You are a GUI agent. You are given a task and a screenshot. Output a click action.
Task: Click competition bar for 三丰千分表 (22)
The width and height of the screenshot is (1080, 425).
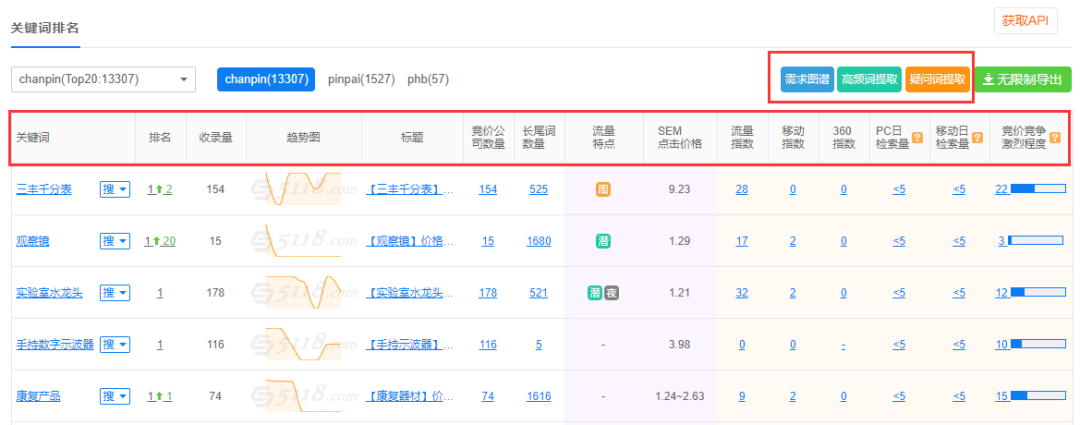[x=1038, y=189]
